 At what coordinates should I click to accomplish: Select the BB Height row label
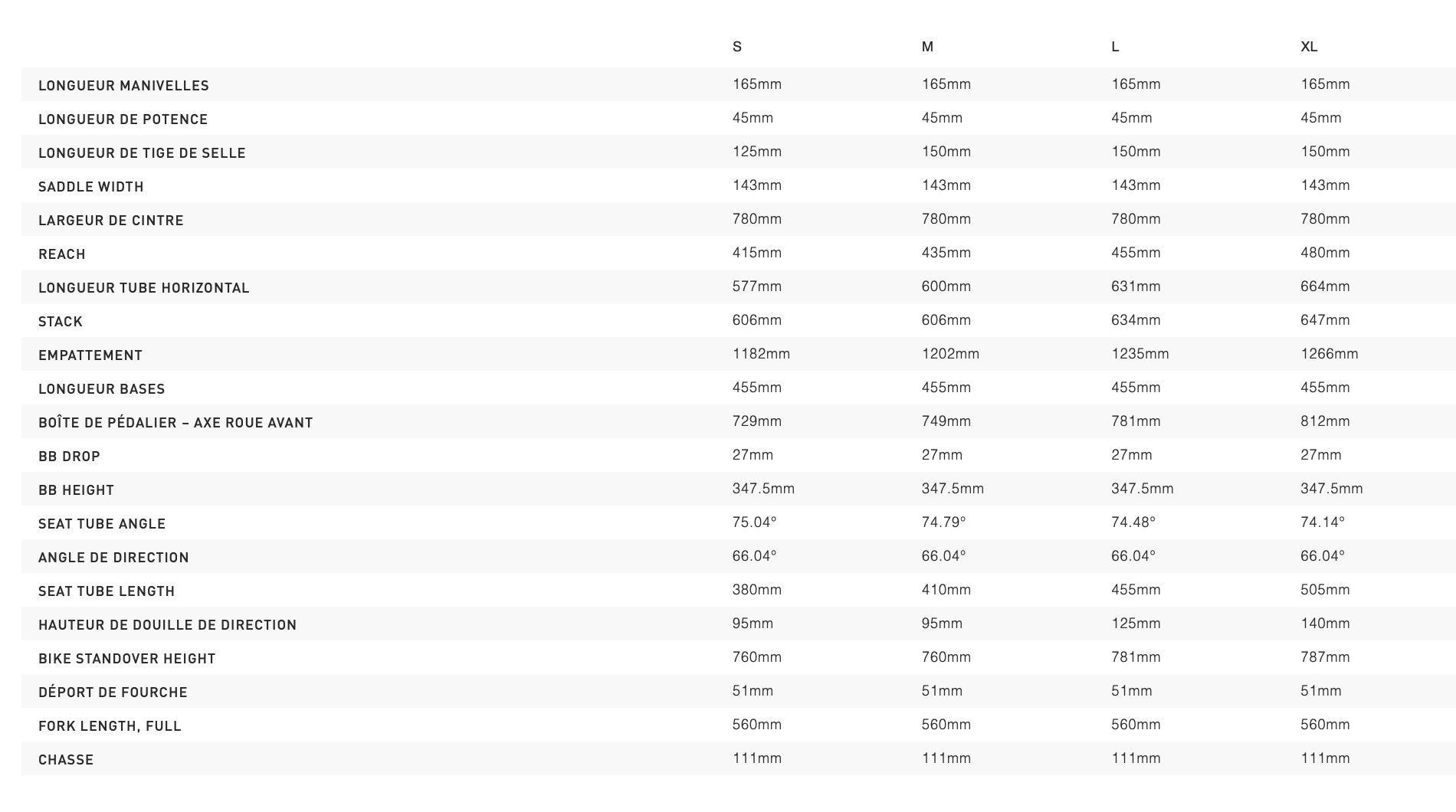(76, 490)
